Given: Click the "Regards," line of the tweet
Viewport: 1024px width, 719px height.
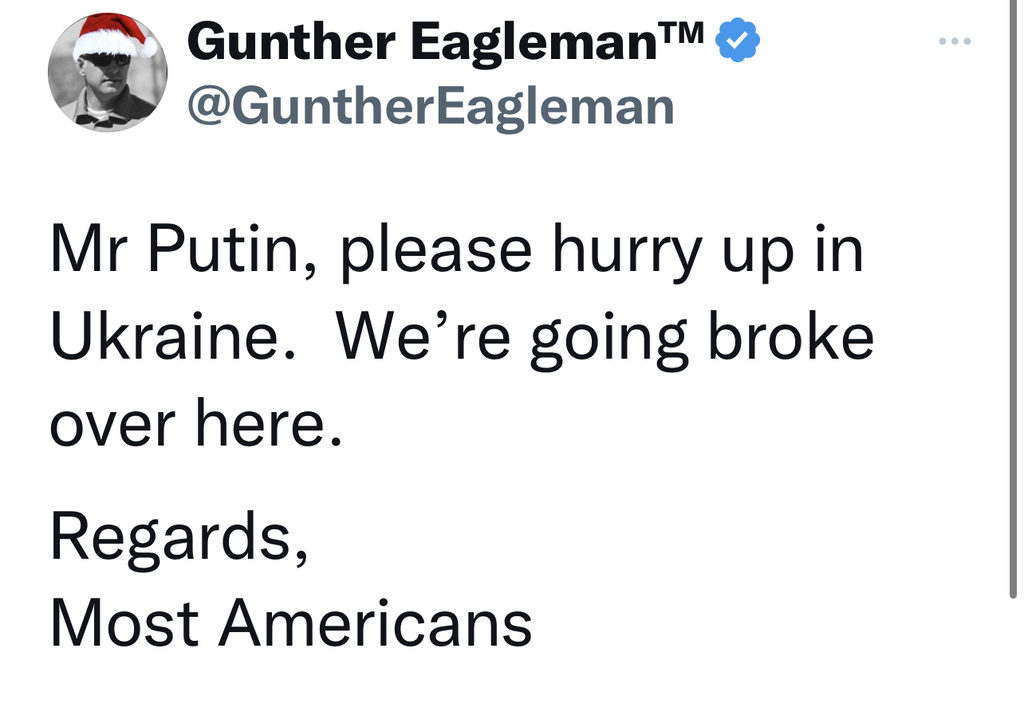Looking at the screenshot, I should pyautogui.click(x=179, y=537).
